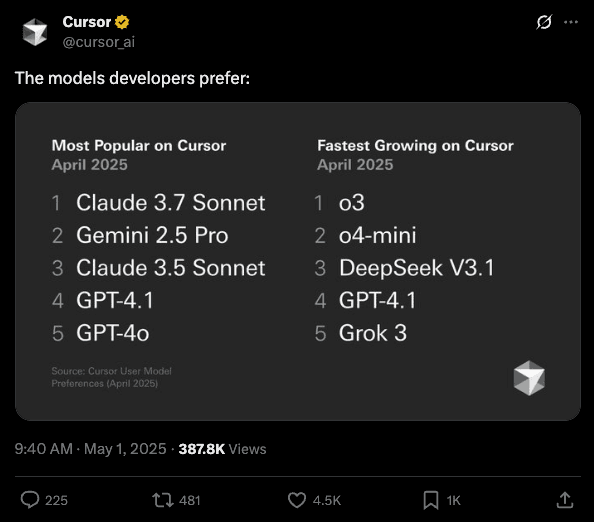The image size is (594, 522).
Task: Open the Grok slash-circle icon
Action: (544, 22)
